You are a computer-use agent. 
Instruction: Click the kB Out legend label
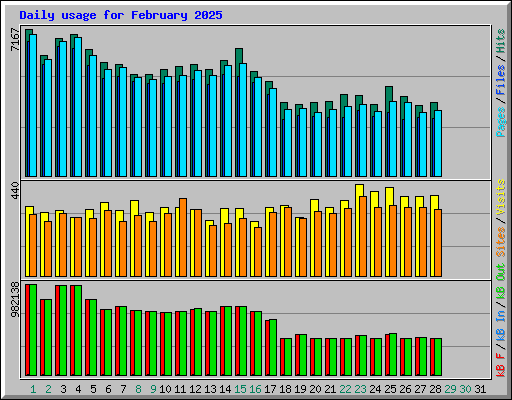tap(501, 282)
